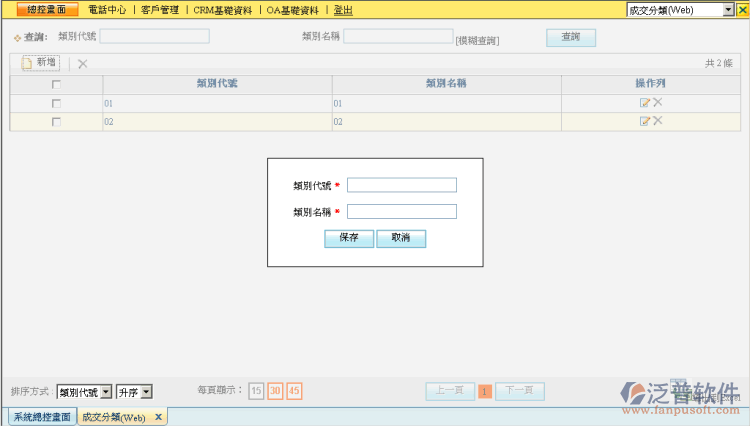Click the 類別代號 input field in dialog
This screenshot has width=750, height=426.
point(401,185)
